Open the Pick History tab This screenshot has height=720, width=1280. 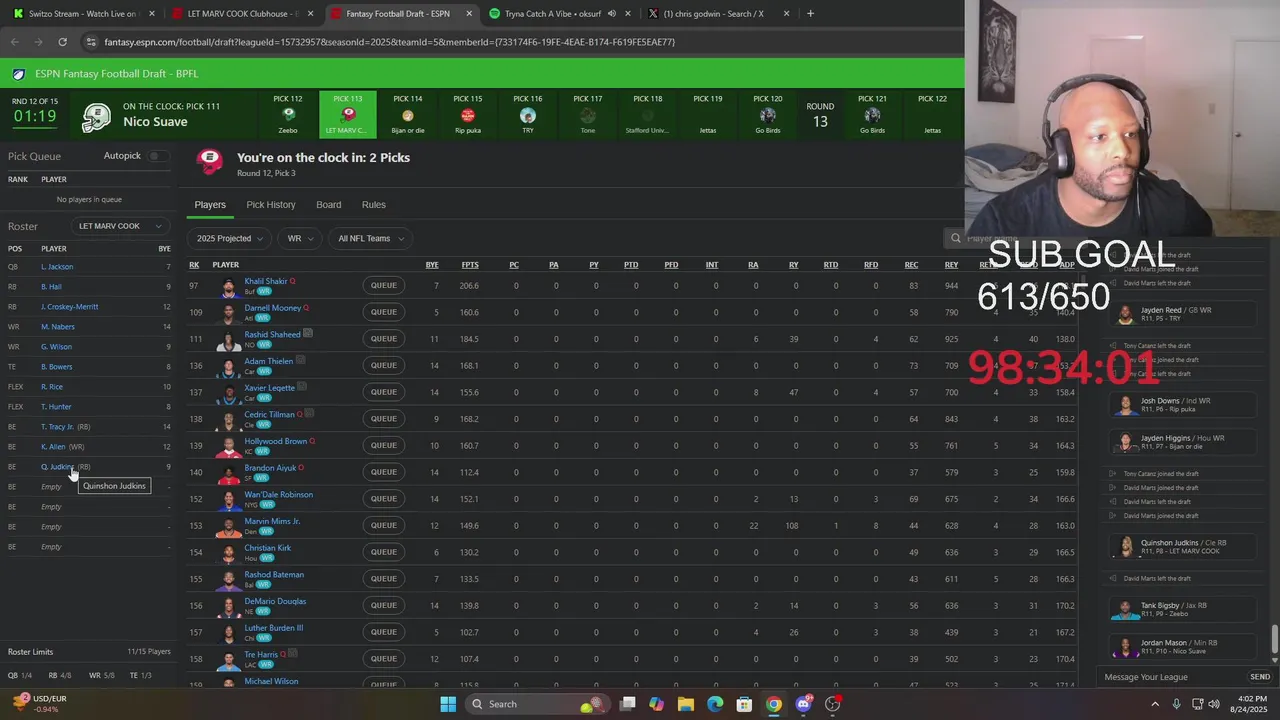coord(271,205)
